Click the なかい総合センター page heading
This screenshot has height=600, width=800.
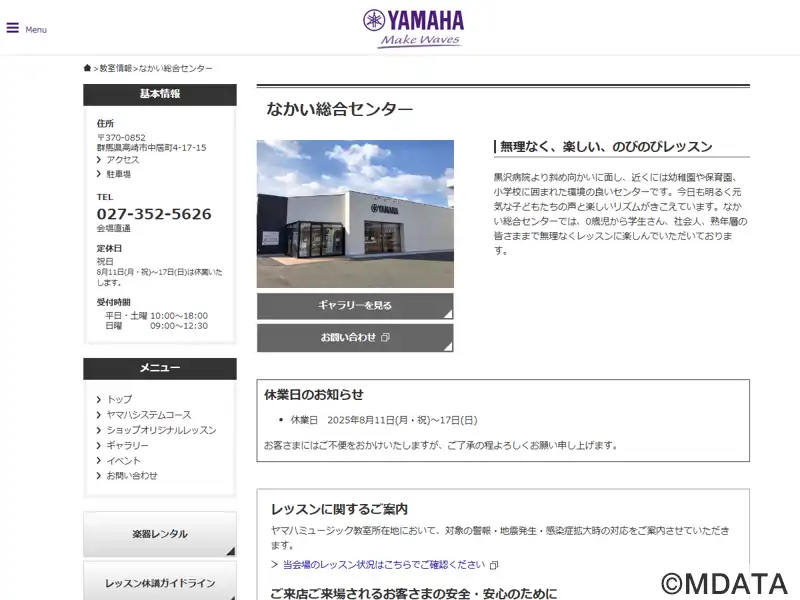[x=340, y=109]
